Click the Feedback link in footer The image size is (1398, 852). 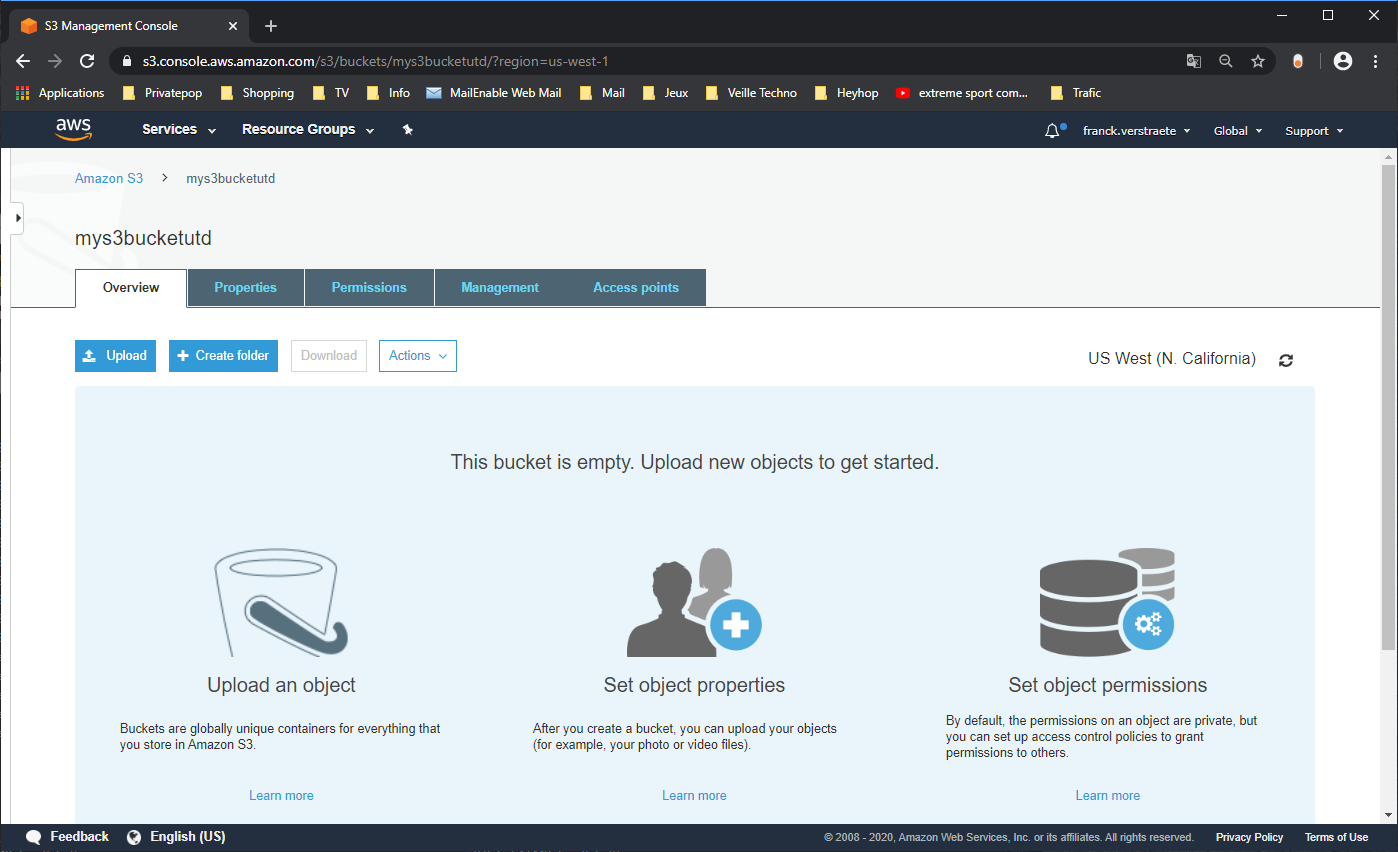(x=79, y=837)
